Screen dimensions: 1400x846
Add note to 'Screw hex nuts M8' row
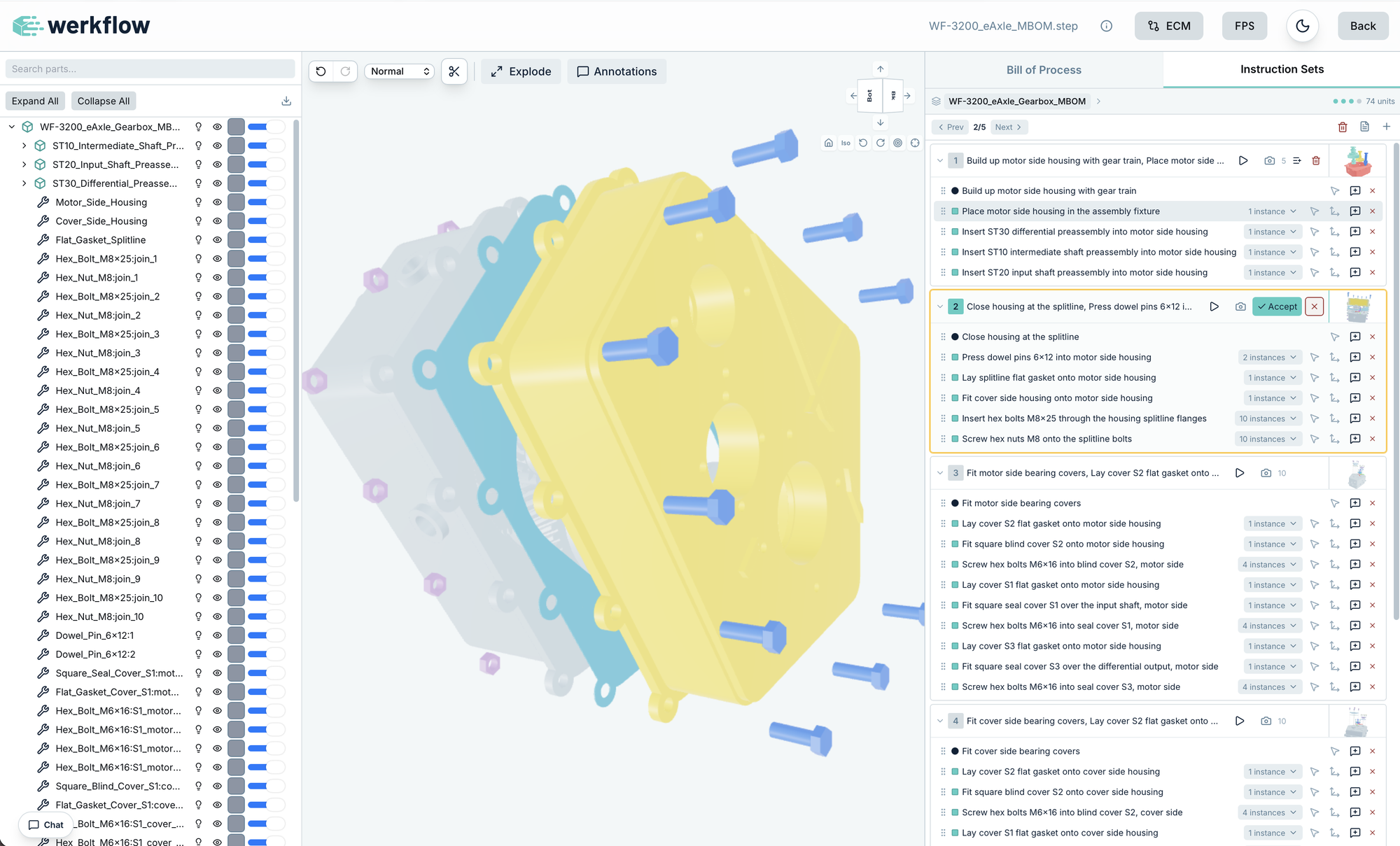(x=1355, y=439)
